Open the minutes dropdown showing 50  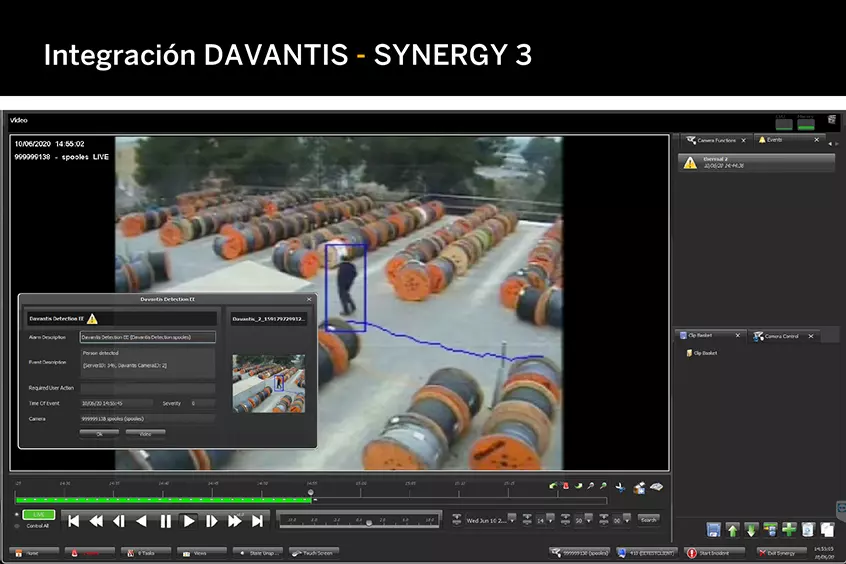(589, 519)
